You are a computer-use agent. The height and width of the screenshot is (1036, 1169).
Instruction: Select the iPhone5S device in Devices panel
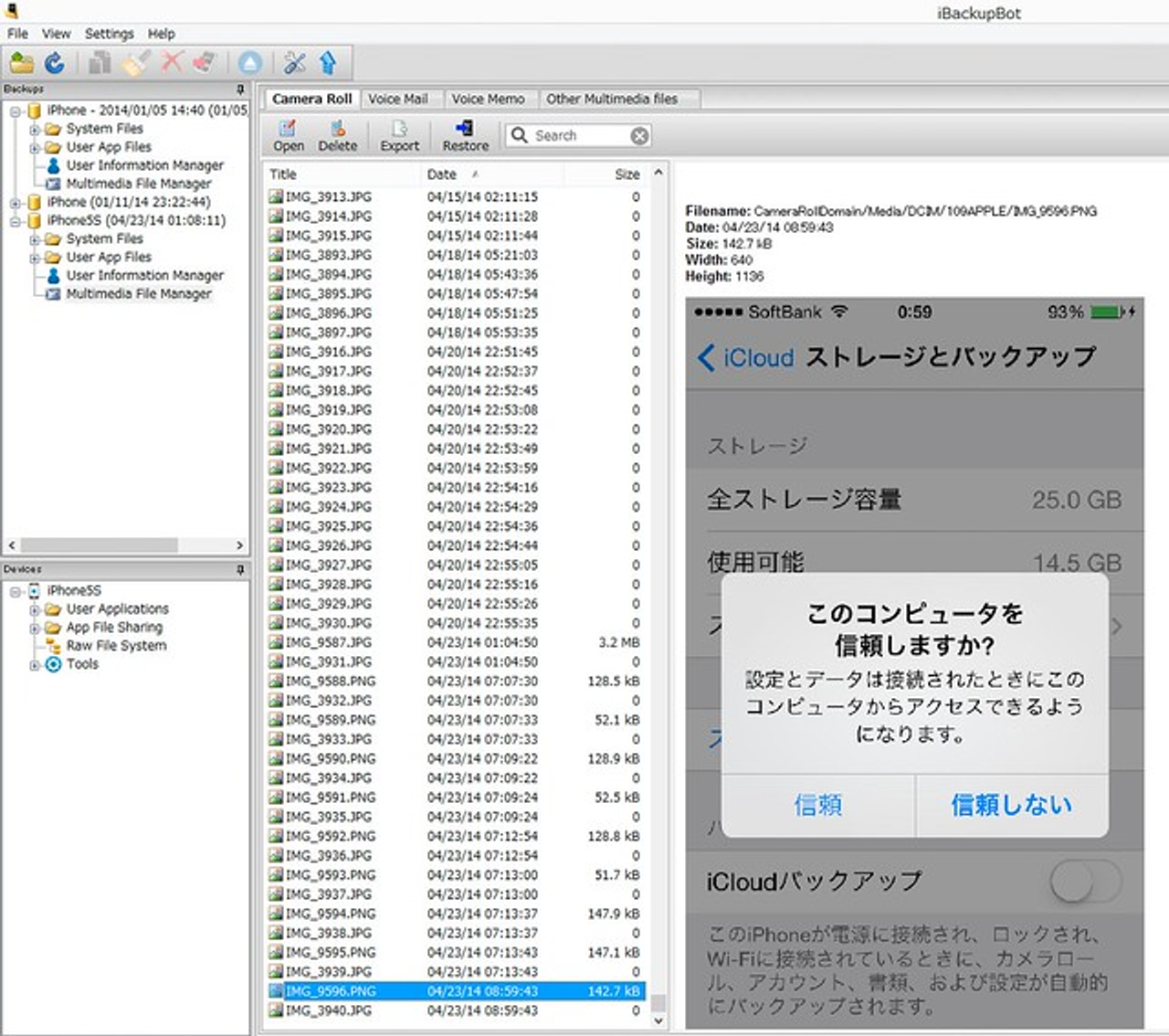74,590
